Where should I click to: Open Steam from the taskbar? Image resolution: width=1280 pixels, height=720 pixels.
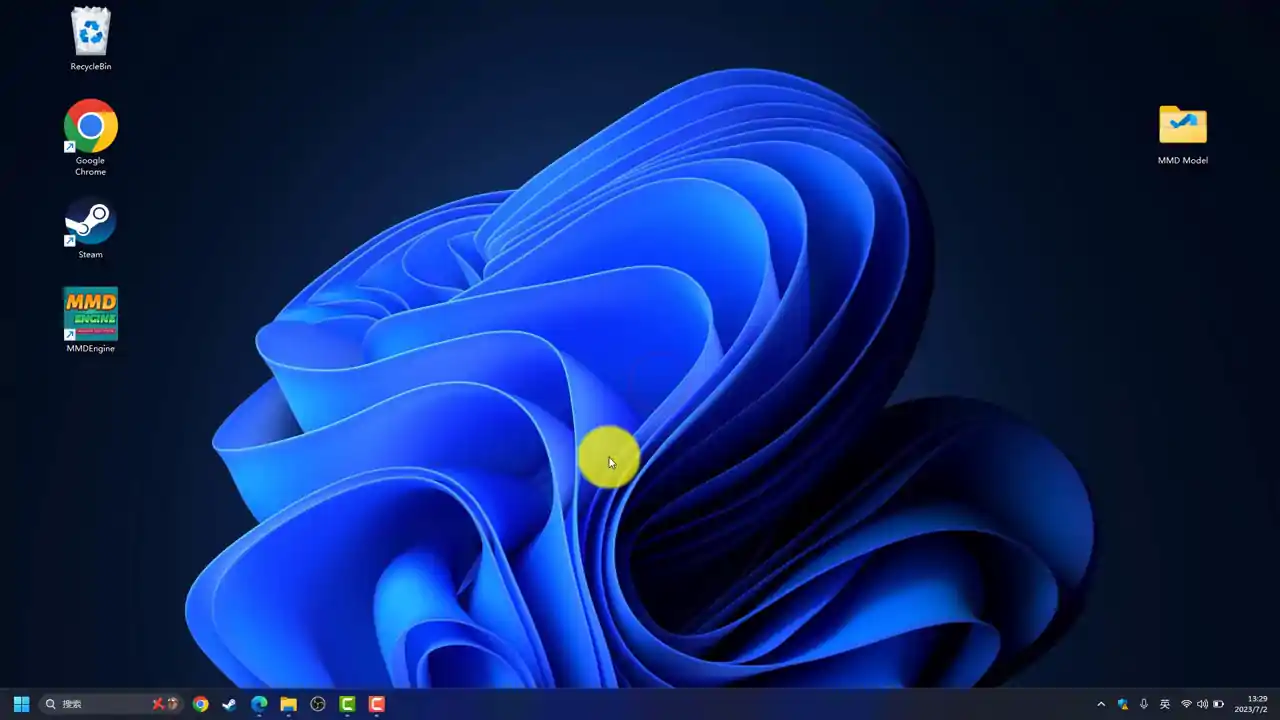[x=229, y=704]
